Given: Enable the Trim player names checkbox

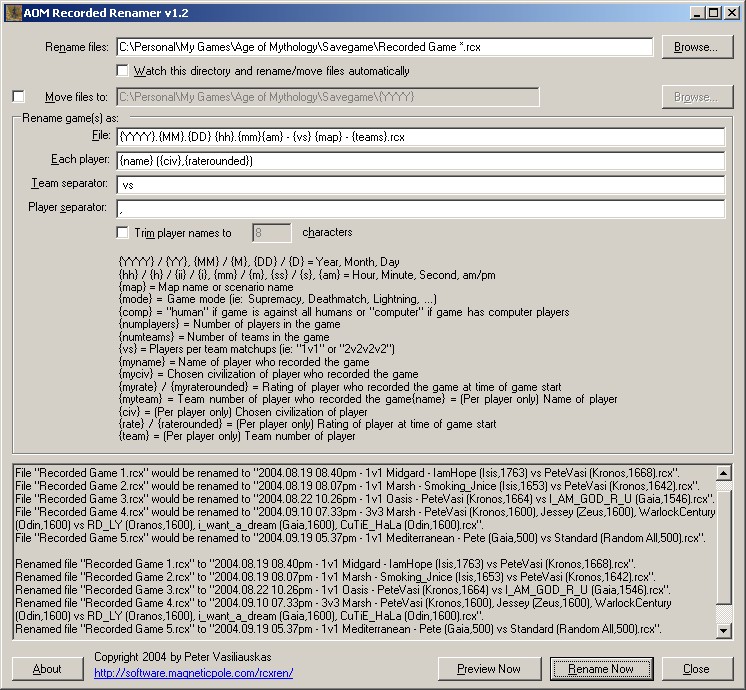Looking at the screenshot, I should pyautogui.click(x=123, y=233).
